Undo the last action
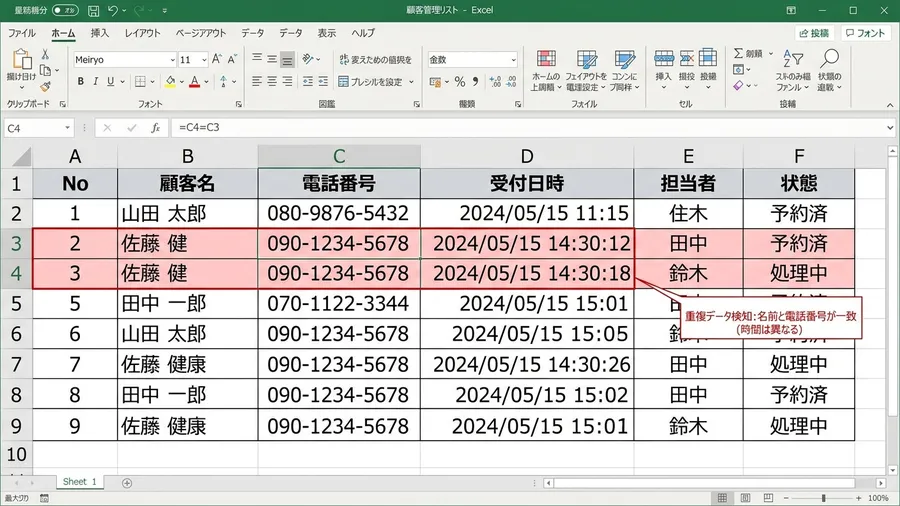 (x=112, y=10)
